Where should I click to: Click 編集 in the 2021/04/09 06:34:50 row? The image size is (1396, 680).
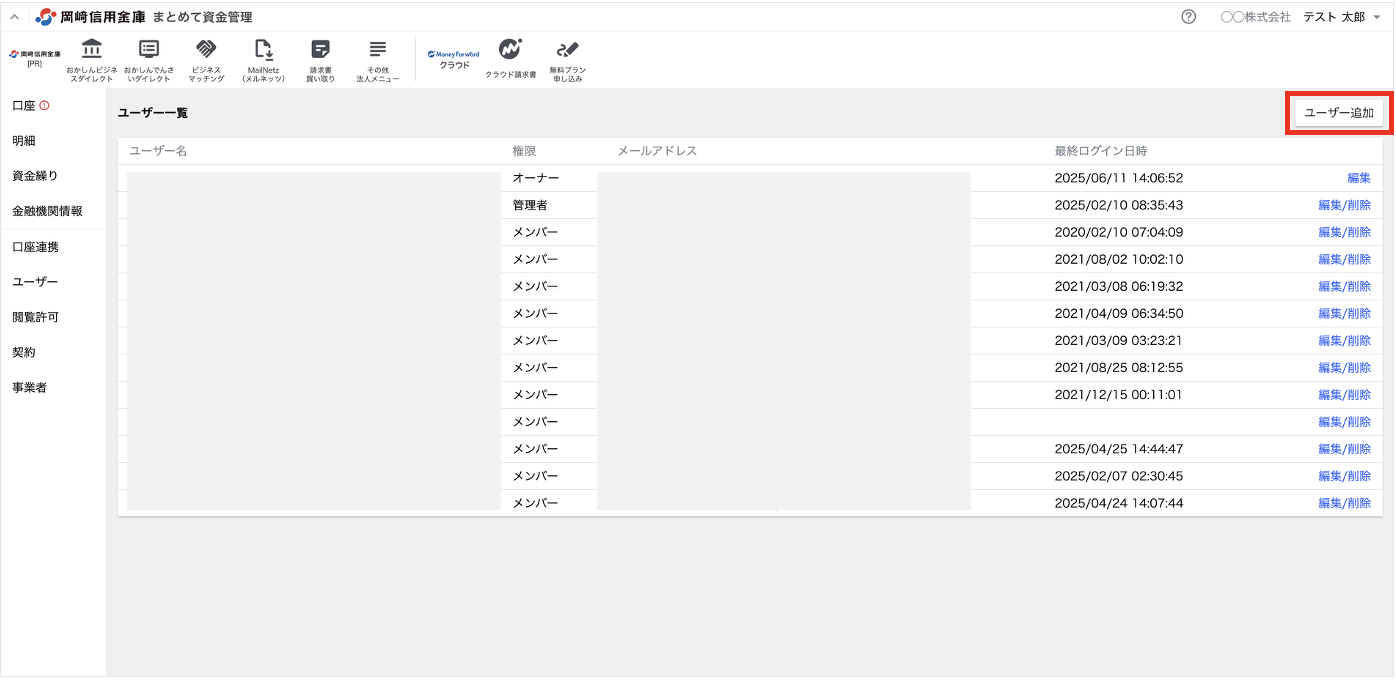pyautogui.click(x=1330, y=313)
